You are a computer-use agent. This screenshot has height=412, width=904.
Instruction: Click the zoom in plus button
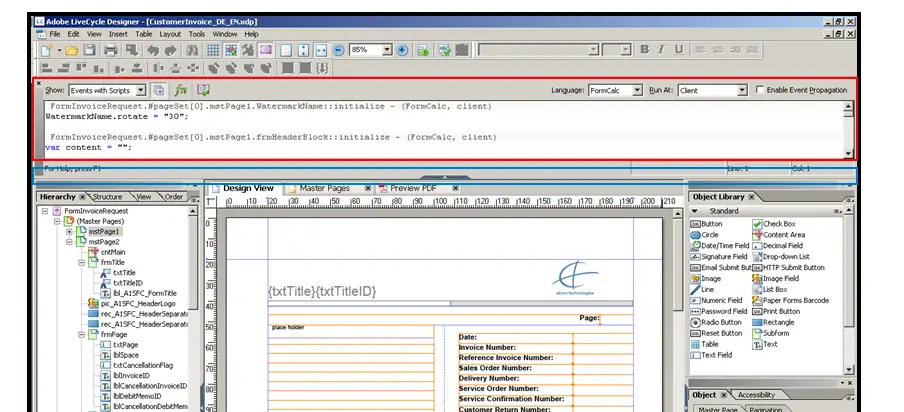pyautogui.click(x=402, y=50)
